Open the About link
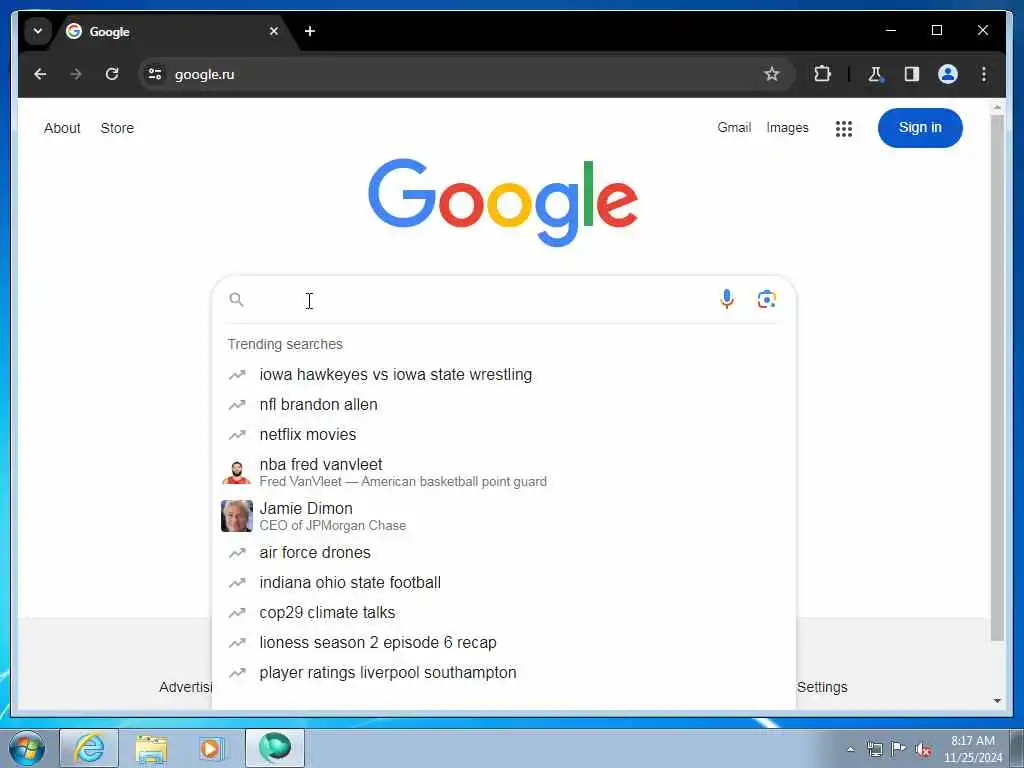This screenshot has height=768, width=1024. tap(62, 128)
